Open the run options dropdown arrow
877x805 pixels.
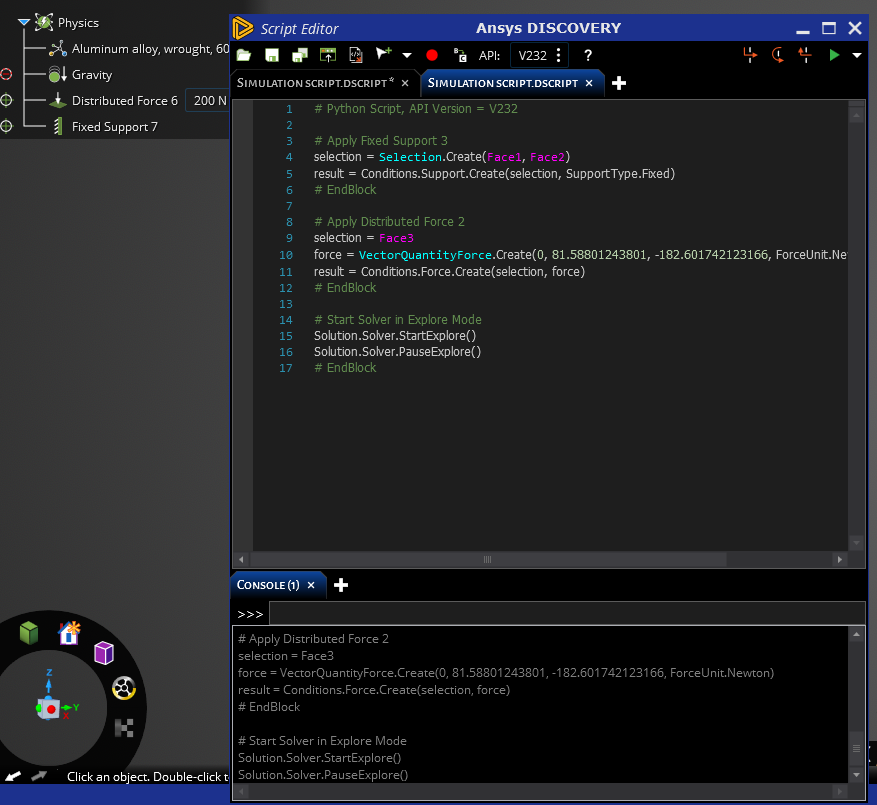[857, 55]
